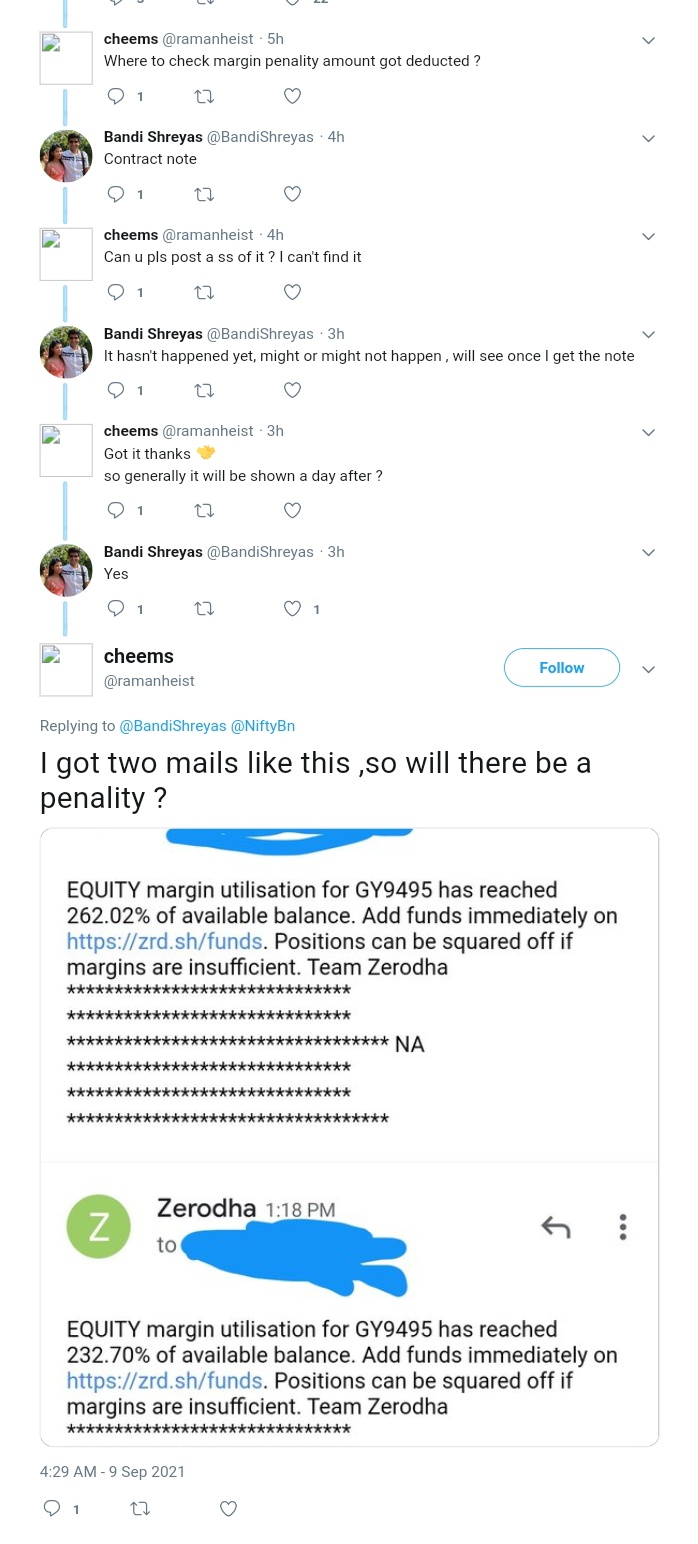Retweet the "Can u pls post a ss" tweet
Image resolution: width=698 pixels, height=1544 pixels.
204,292
